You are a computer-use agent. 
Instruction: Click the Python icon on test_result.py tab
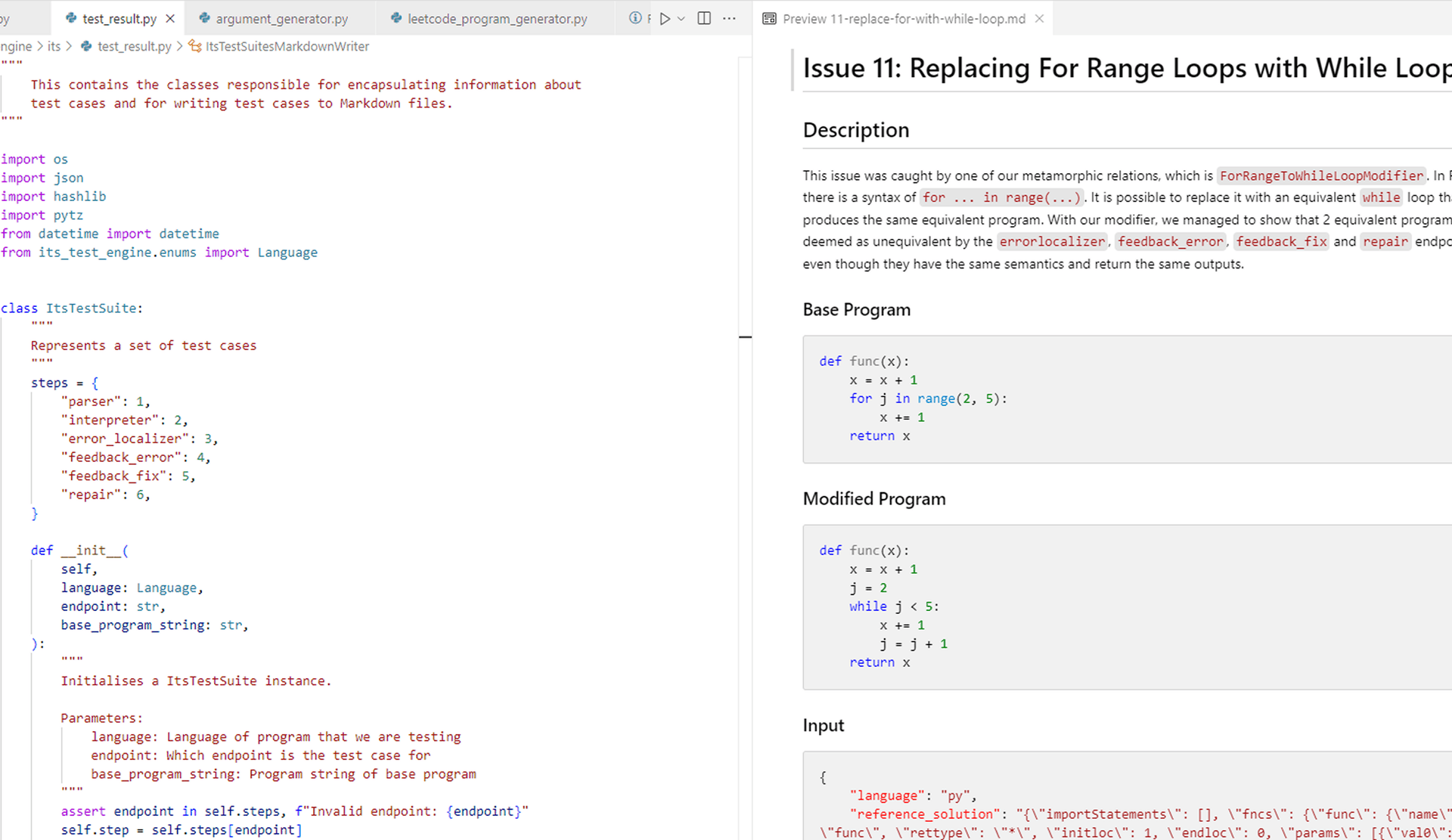pyautogui.click(x=71, y=18)
